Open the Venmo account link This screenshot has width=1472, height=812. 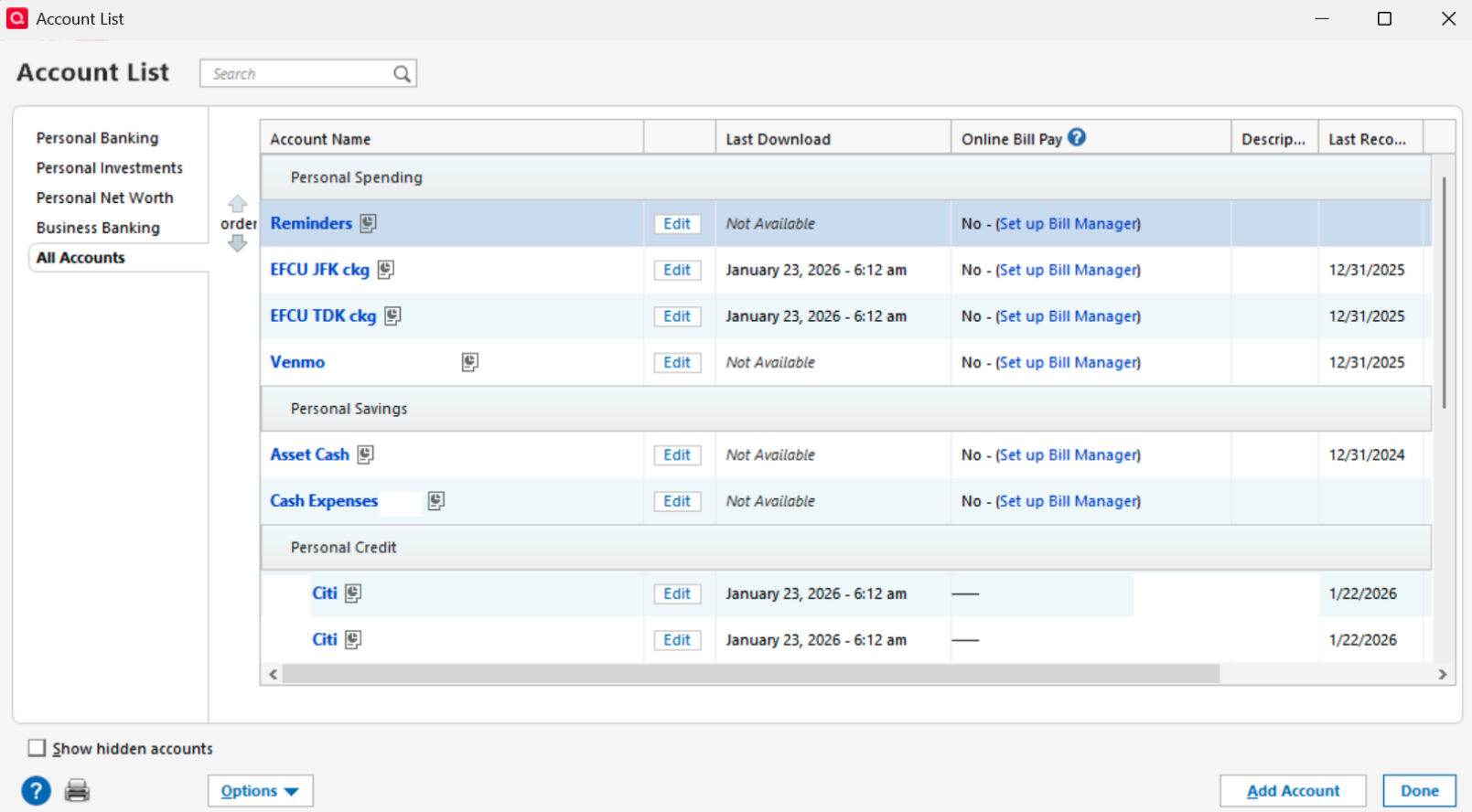pyautogui.click(x=297, y=362)
